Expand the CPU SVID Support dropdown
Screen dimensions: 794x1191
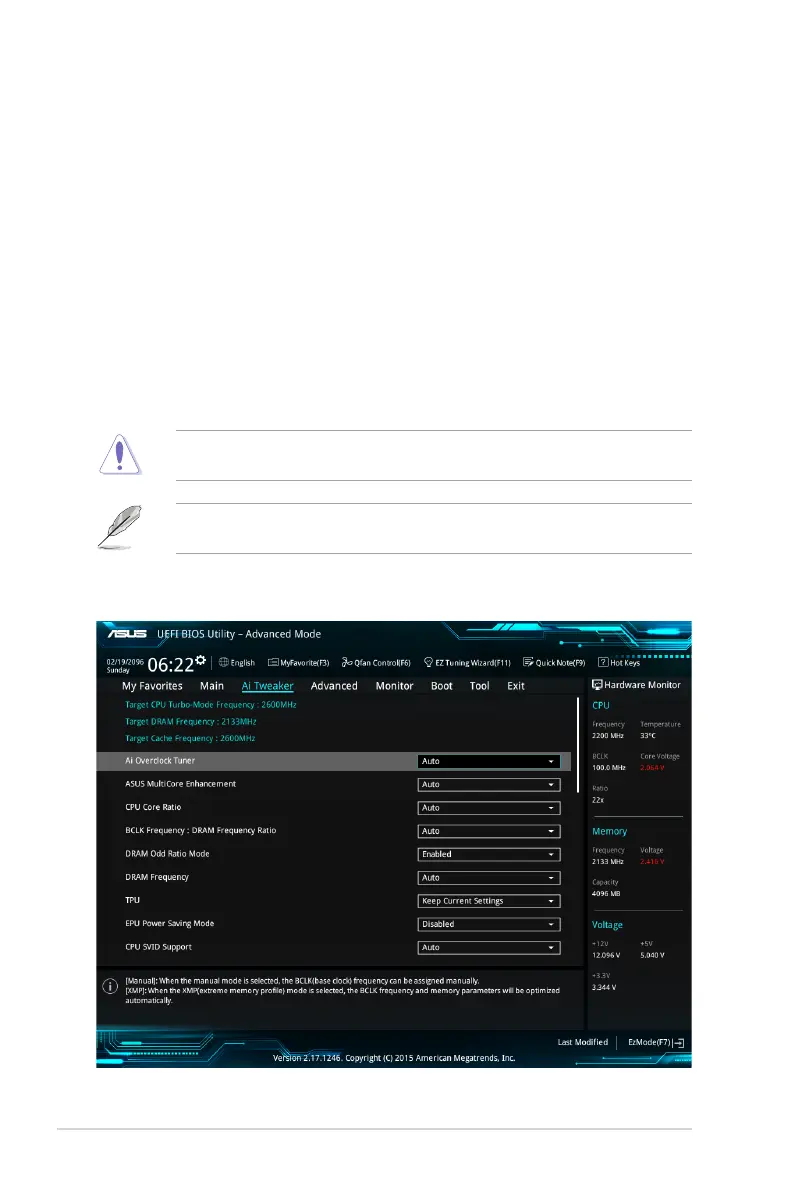pos(489,948)
